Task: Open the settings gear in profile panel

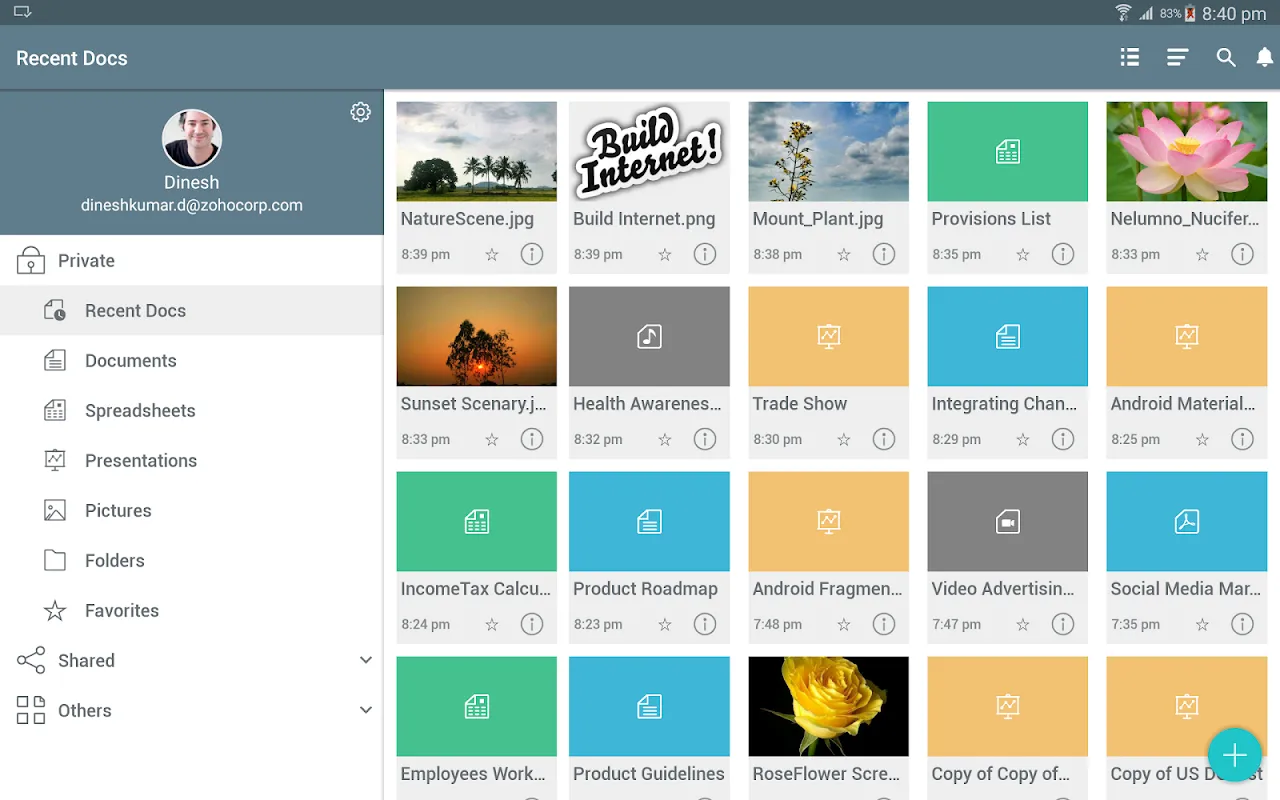Action: pyautogui.click(x=360, y=112)
